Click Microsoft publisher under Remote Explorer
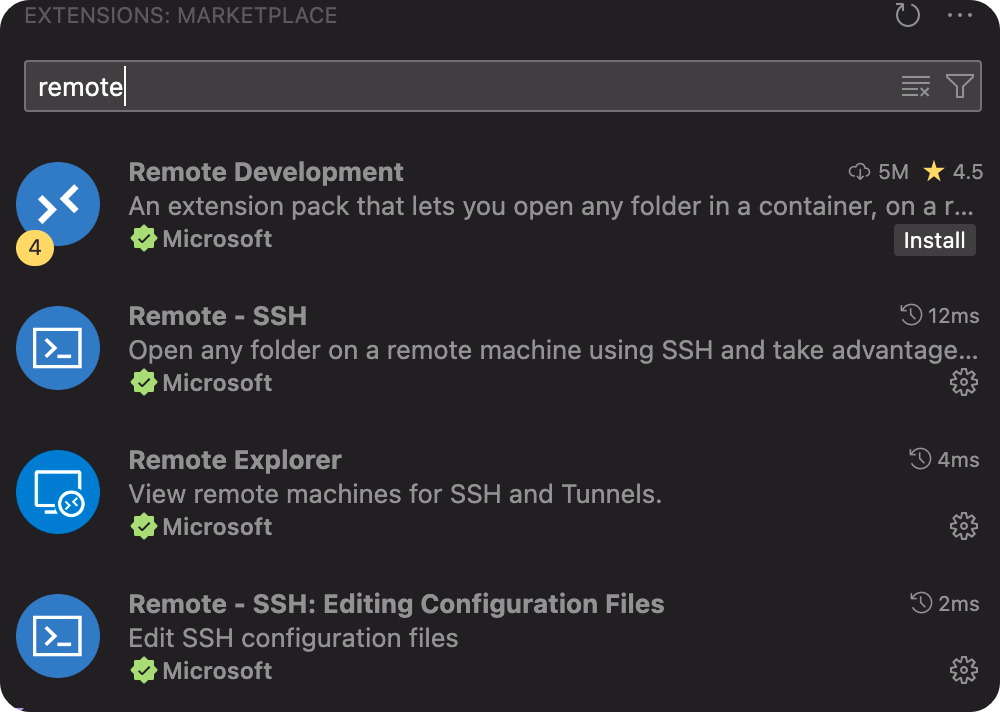 [x=217, y=527]
